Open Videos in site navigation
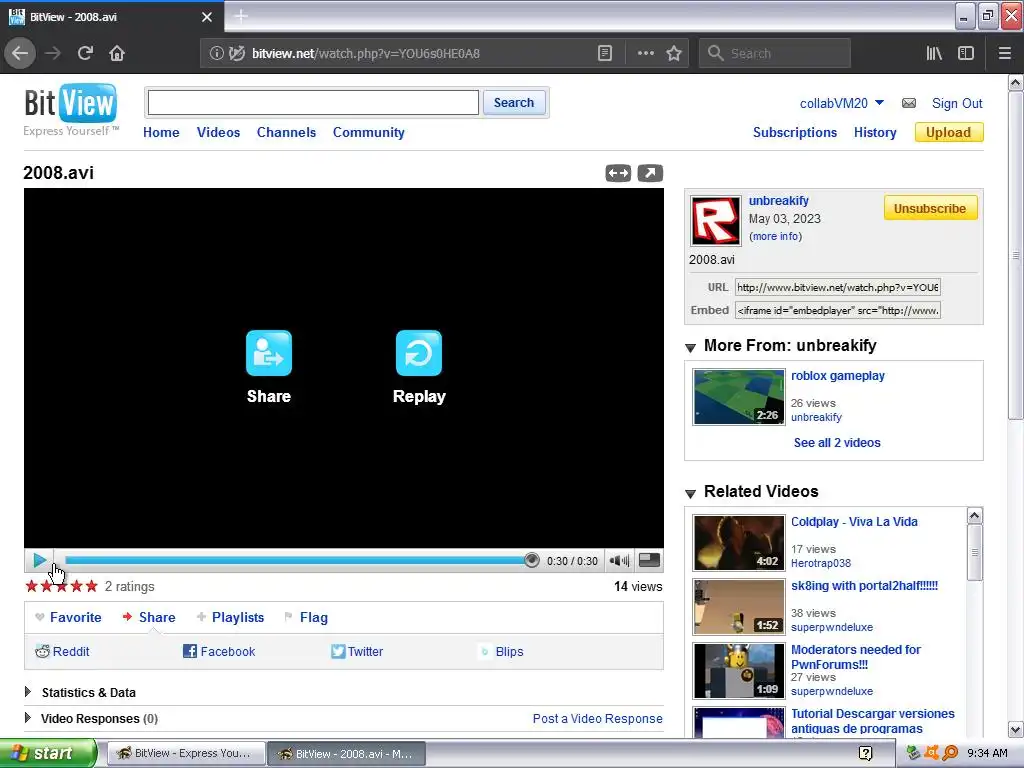This screenshot has width=1024, height=768. pos(218,132)
